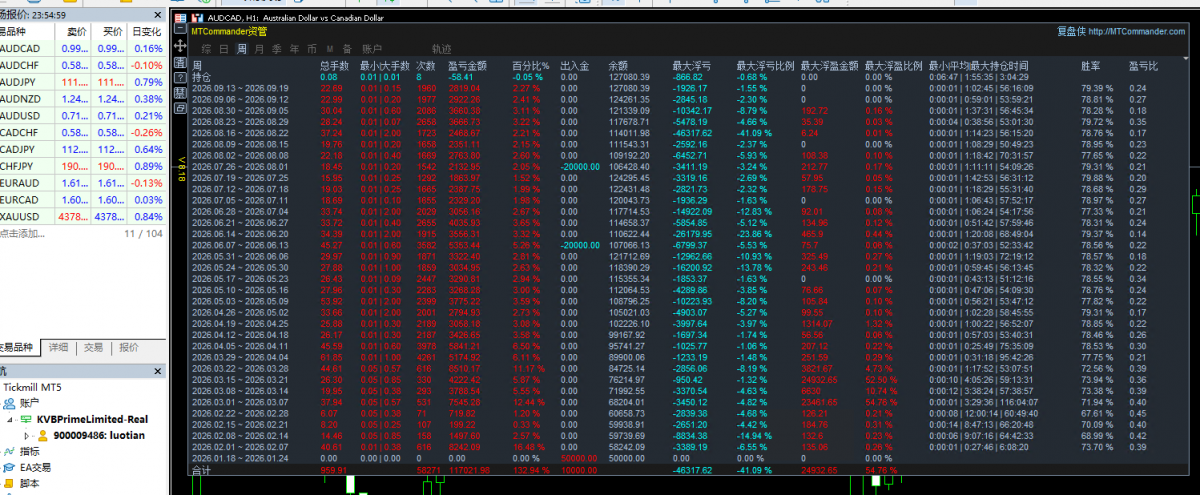The height and width of the screenshot is (495, 1200).
Task: Close the navigator panel
Action: click(158, 371)
